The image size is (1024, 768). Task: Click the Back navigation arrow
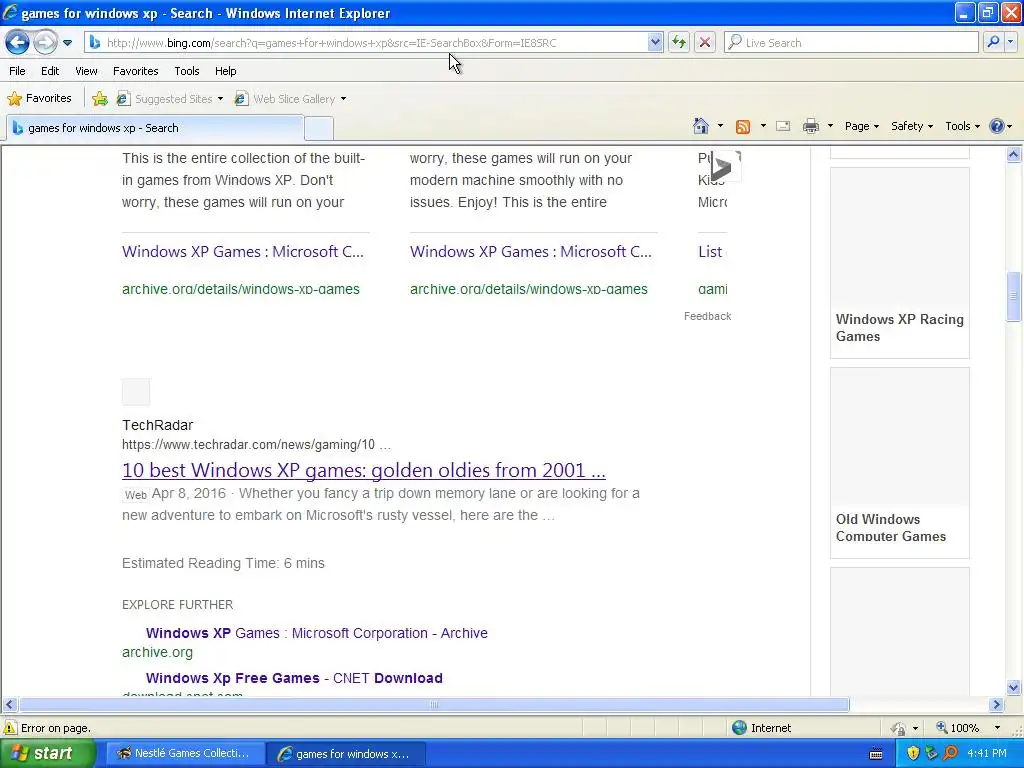point(17,42)
